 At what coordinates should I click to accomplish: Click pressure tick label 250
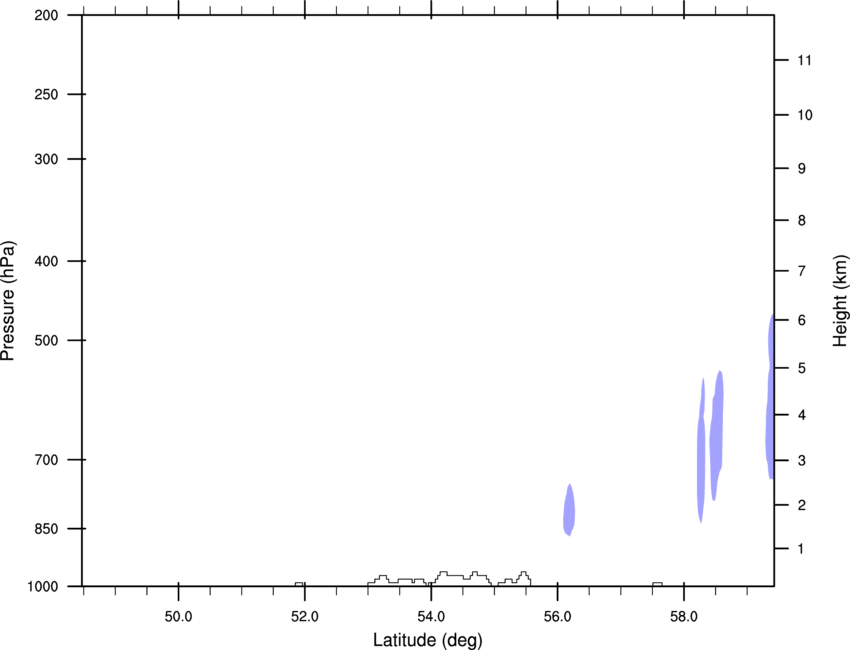pos(46,94)
